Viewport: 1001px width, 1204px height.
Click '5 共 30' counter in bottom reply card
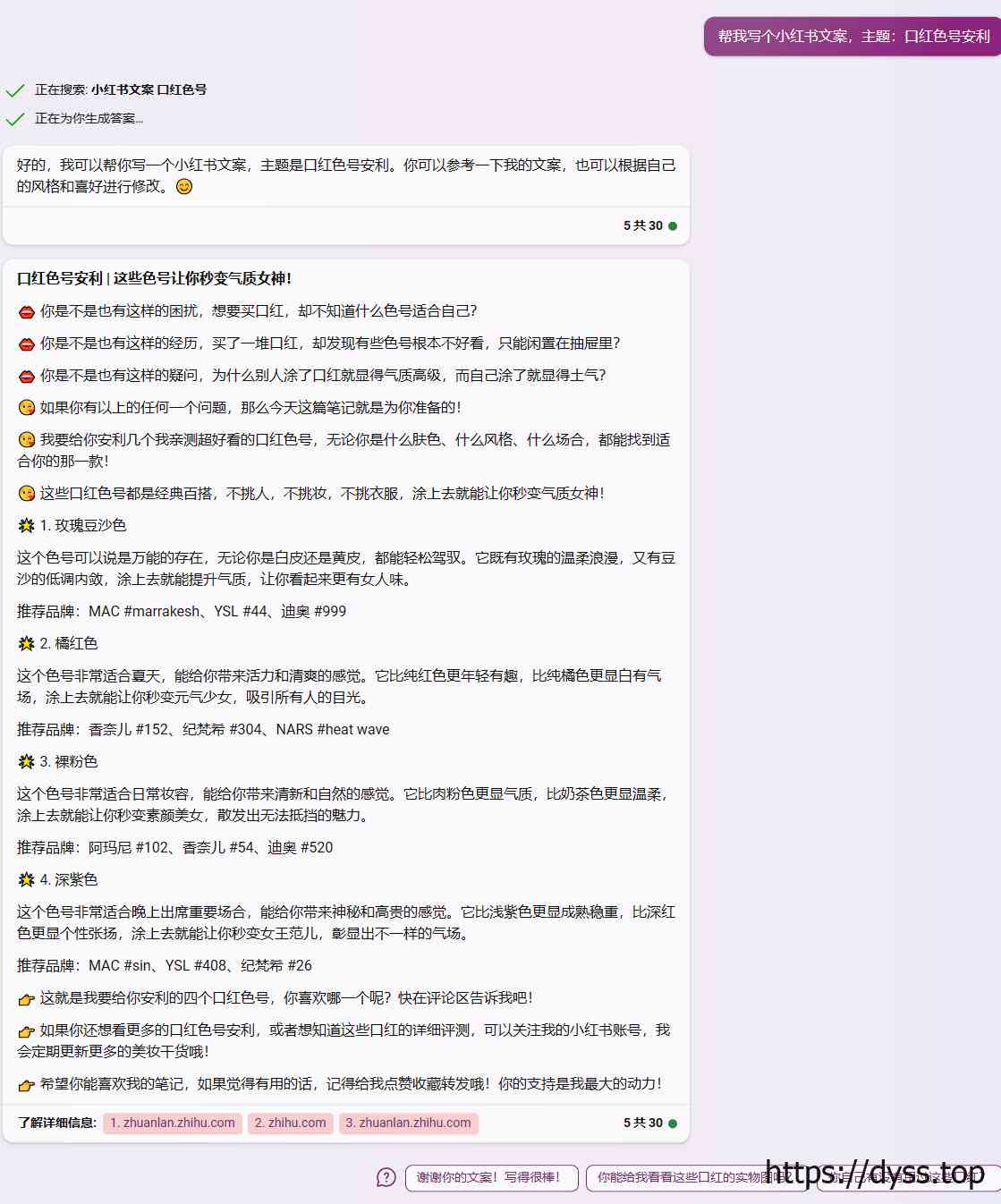pyautogui.click(x=643, y=1123)
